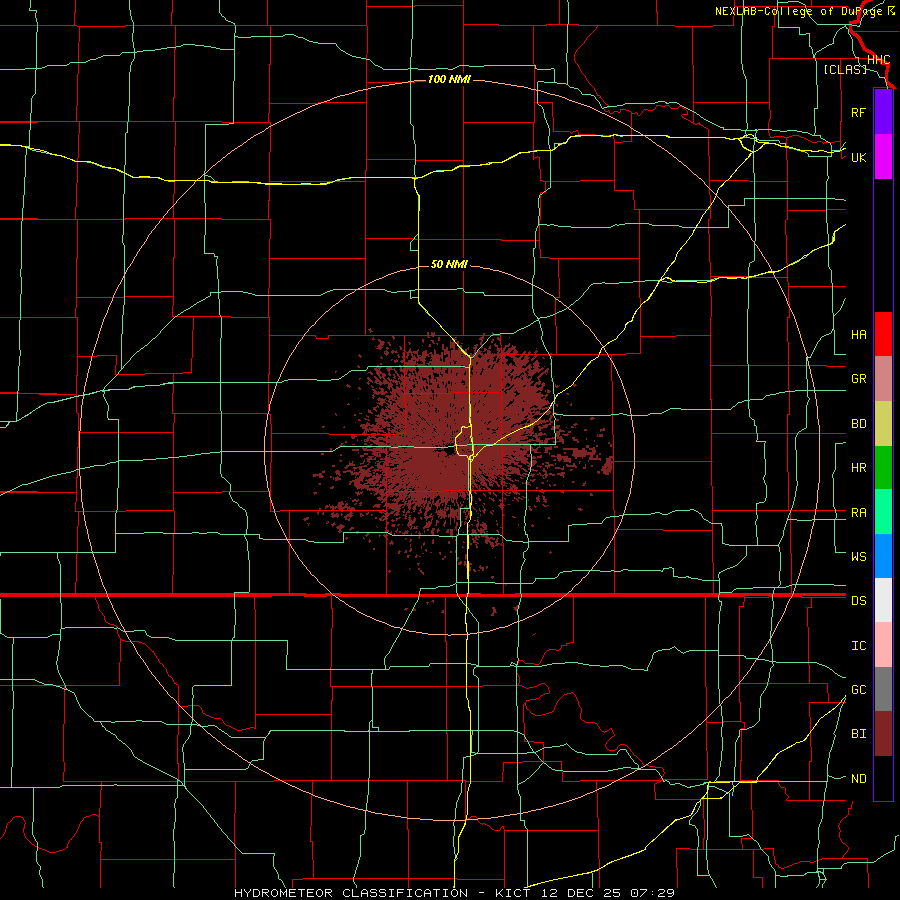Click the ND legend label

tap(858, 779)
